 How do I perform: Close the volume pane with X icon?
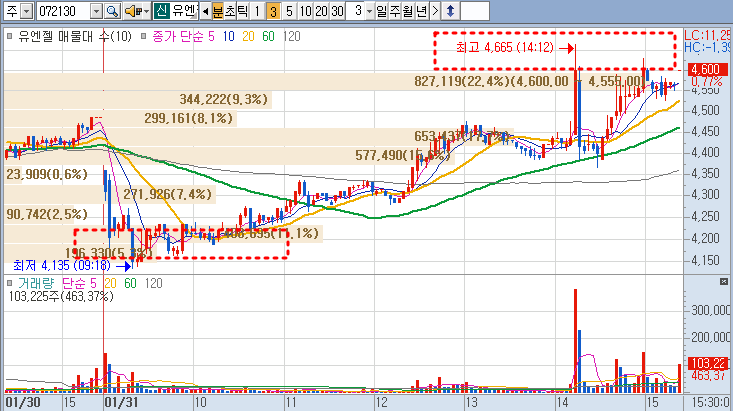click(724, 281)
